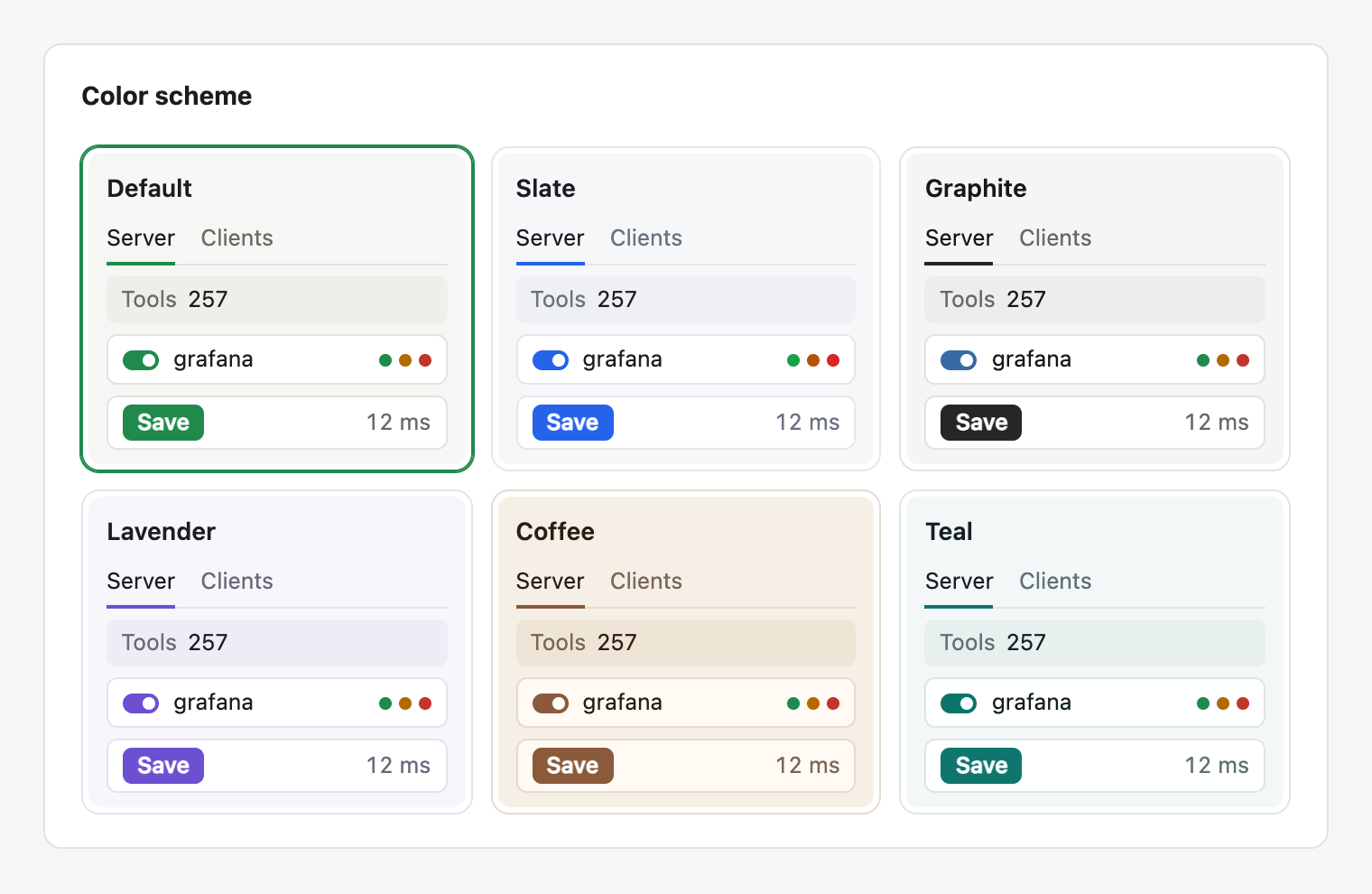Click the black Save button in Graphite
This screenshot has height=894, width=1372.
point(981,423)
